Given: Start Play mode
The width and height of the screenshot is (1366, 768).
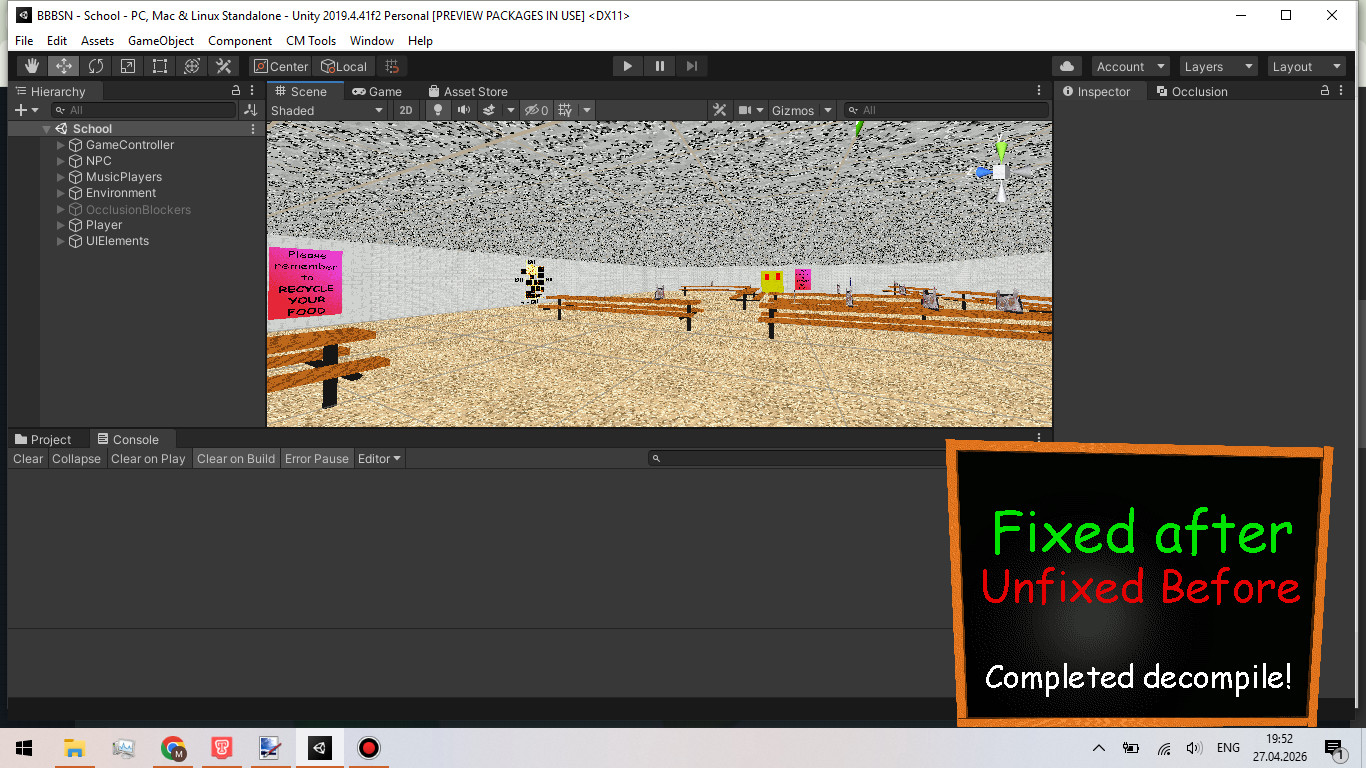Looking at the screenshot, I should (x=627, y=66).
